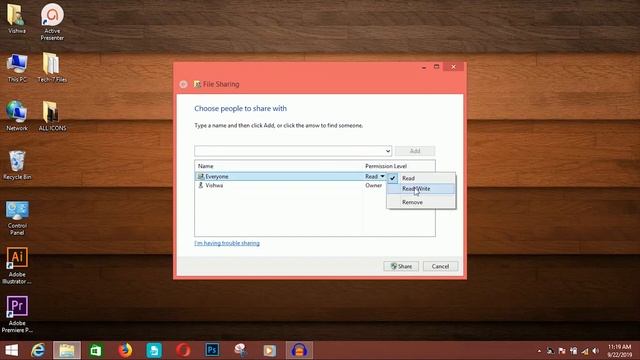640x360 pixels.
Task: Maximize the File Sharing window
Action: pyautogui.click(x=436, y=67)
